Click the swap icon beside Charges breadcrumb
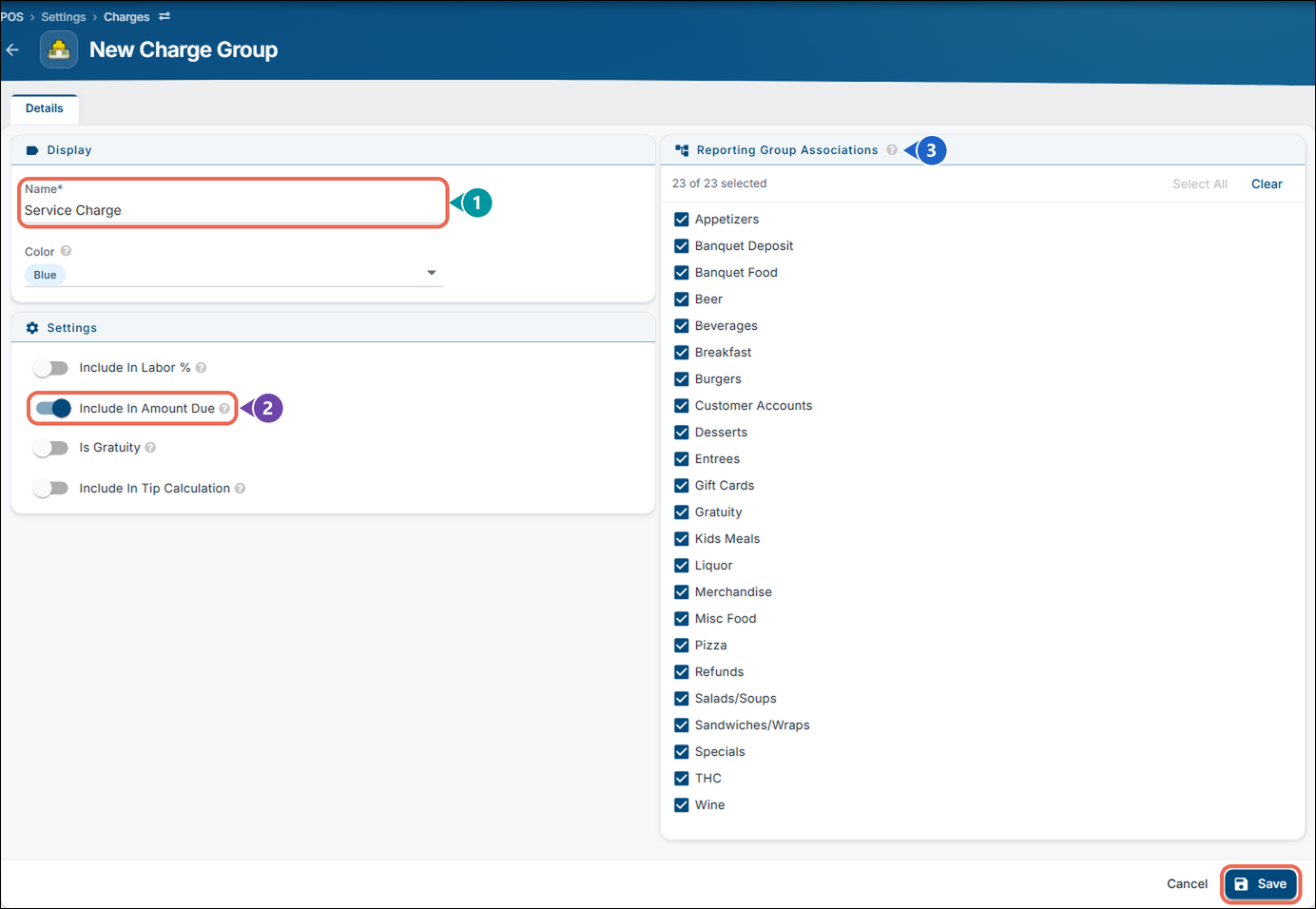The image size is (1316, 909). tap(164, 16)
